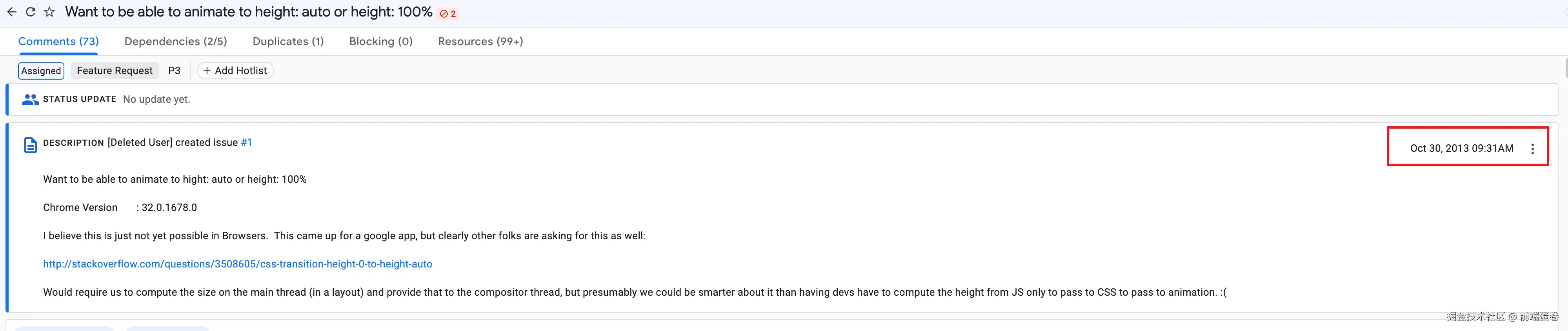
Task: Open the Duplicates (1) tab
Action: (288, 42)
